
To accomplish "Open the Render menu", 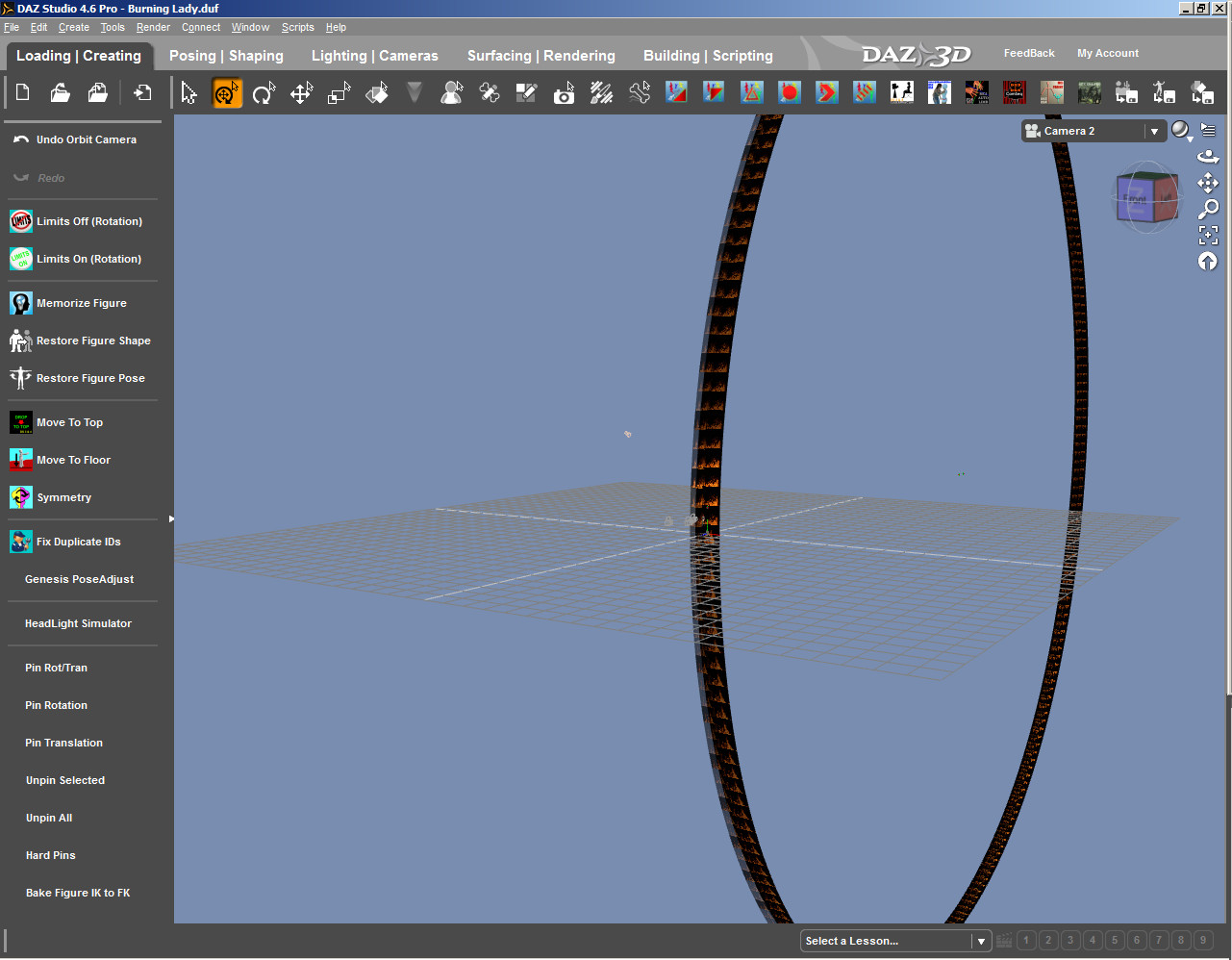I will pyautogui.click(x=153, y=27).
